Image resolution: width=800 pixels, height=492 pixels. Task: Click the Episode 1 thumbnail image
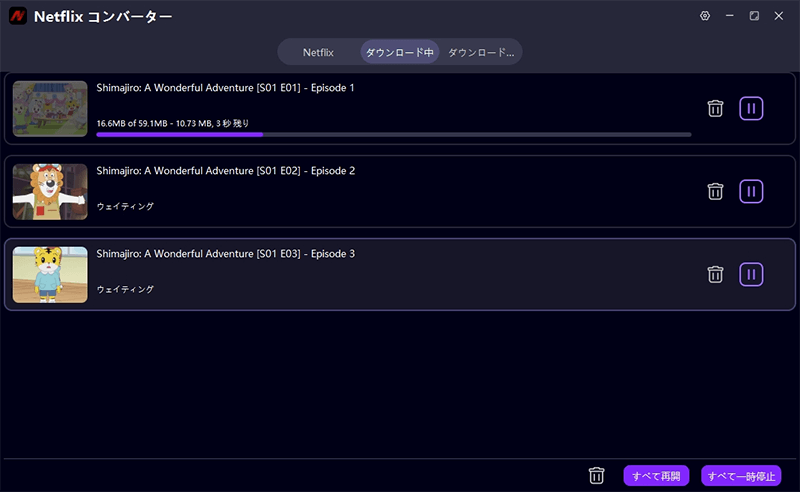pos(50,109)
